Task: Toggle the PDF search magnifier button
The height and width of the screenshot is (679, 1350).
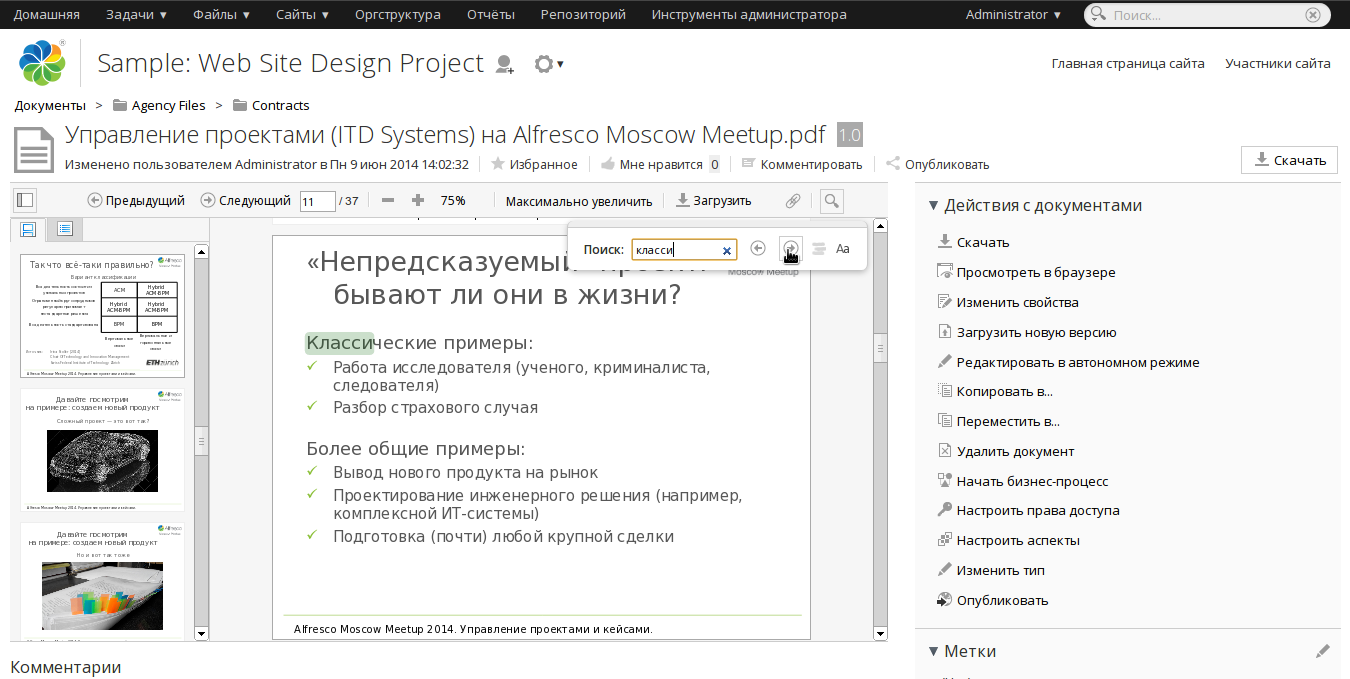Action: tap(831, 201)
